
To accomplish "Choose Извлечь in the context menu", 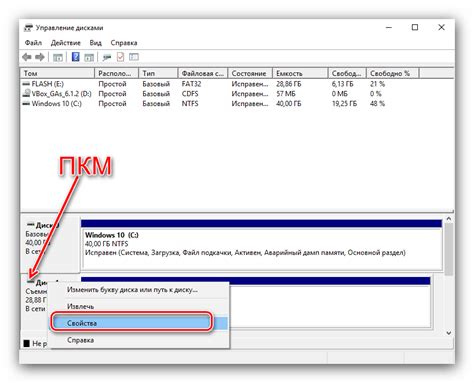I will pos(139,306).
